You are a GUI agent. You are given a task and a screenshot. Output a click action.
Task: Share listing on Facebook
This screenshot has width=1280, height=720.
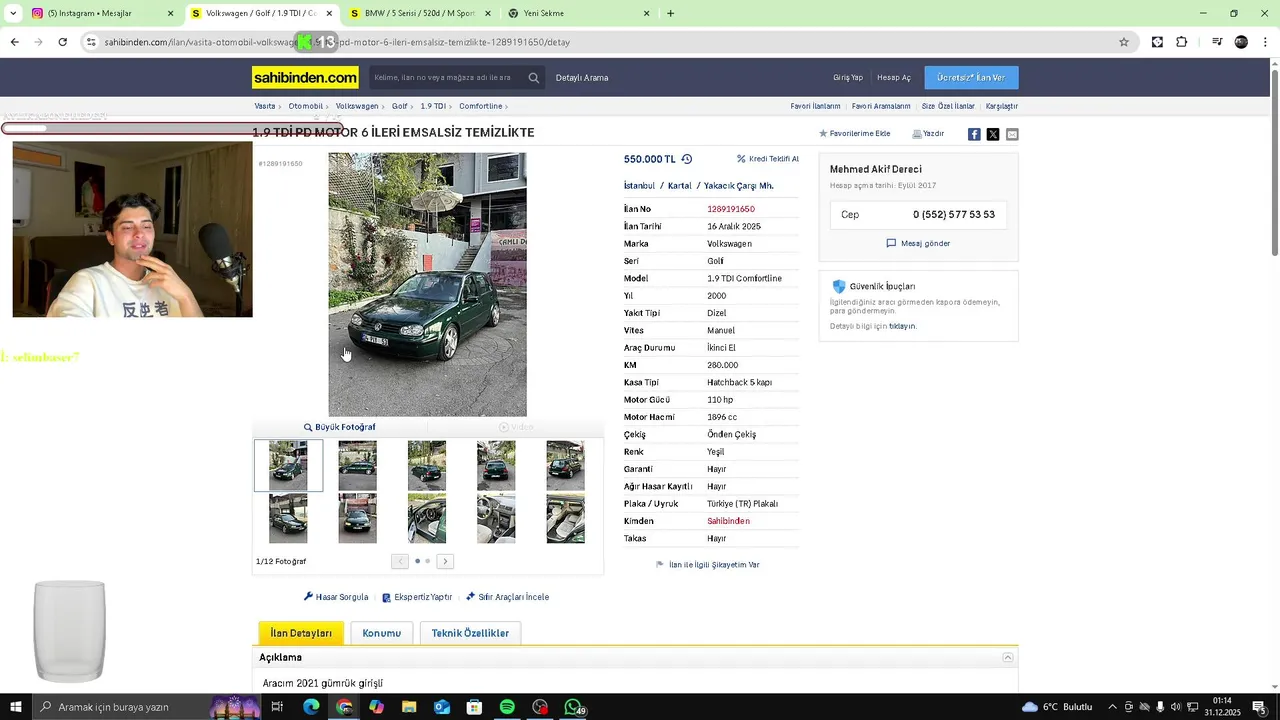974,134
